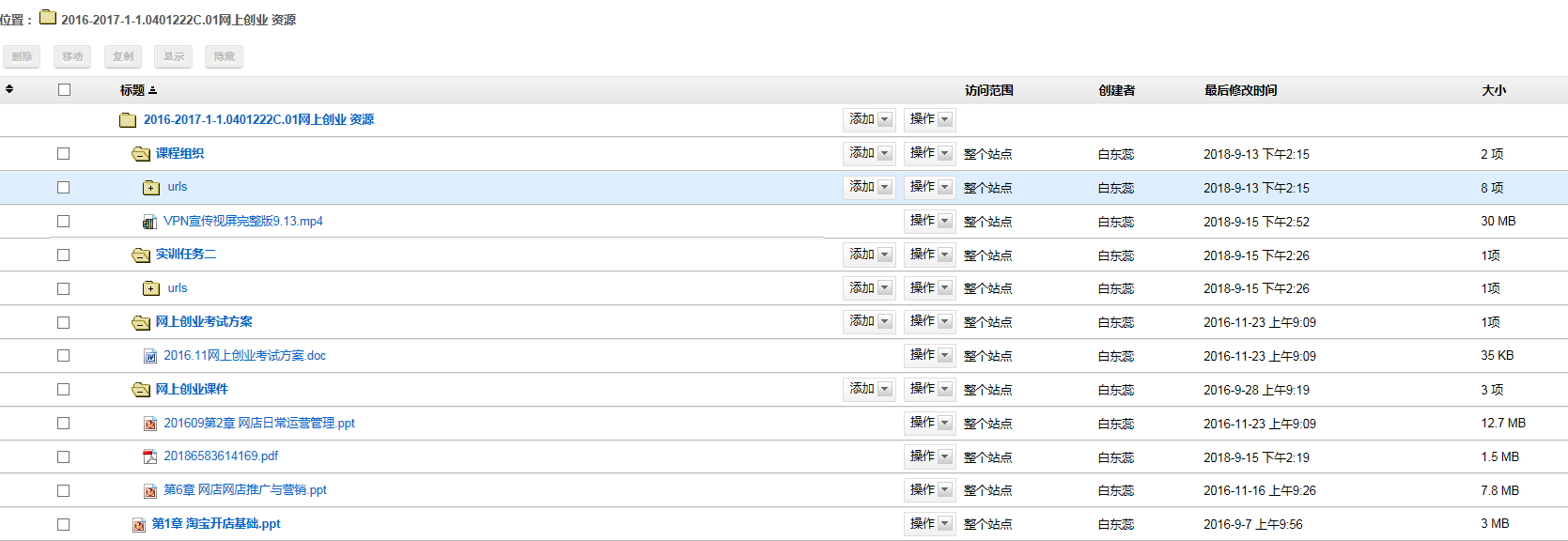Click the 最后修改时间 column header
This screenshot has width=1568, height=541.
1240,91
